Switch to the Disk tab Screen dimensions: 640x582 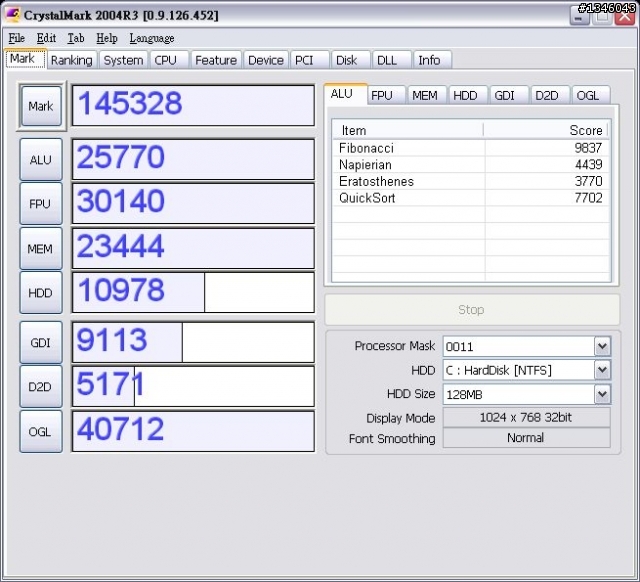351,60
